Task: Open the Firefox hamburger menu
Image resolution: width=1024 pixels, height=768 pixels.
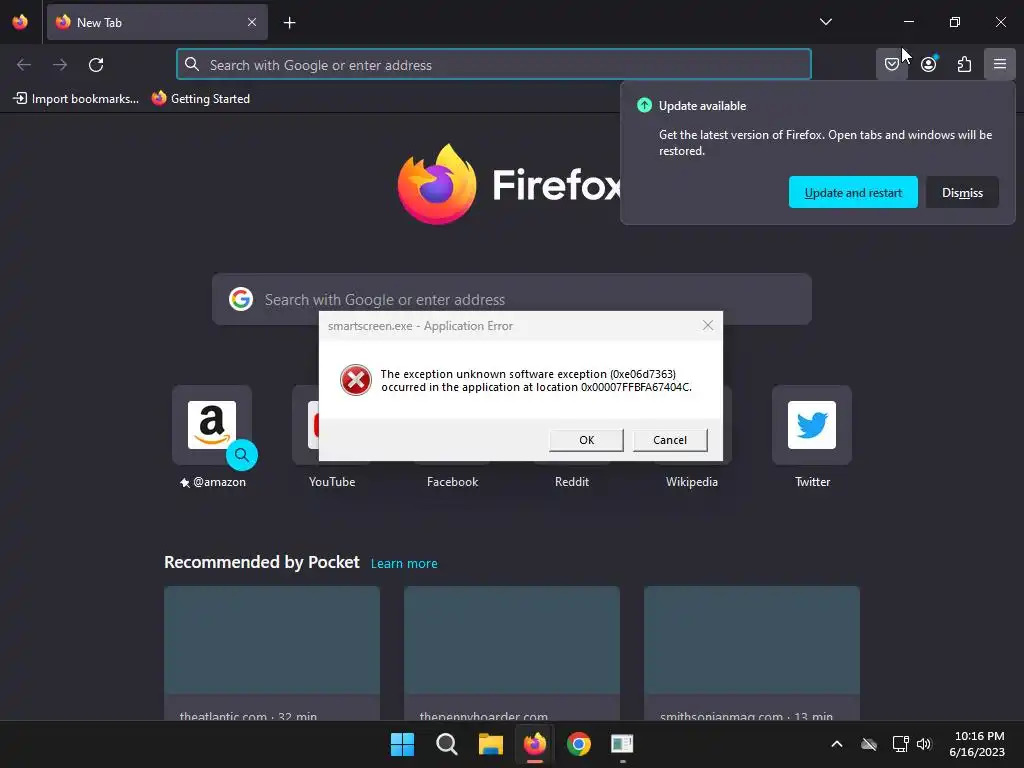Action: (1000, 64)
